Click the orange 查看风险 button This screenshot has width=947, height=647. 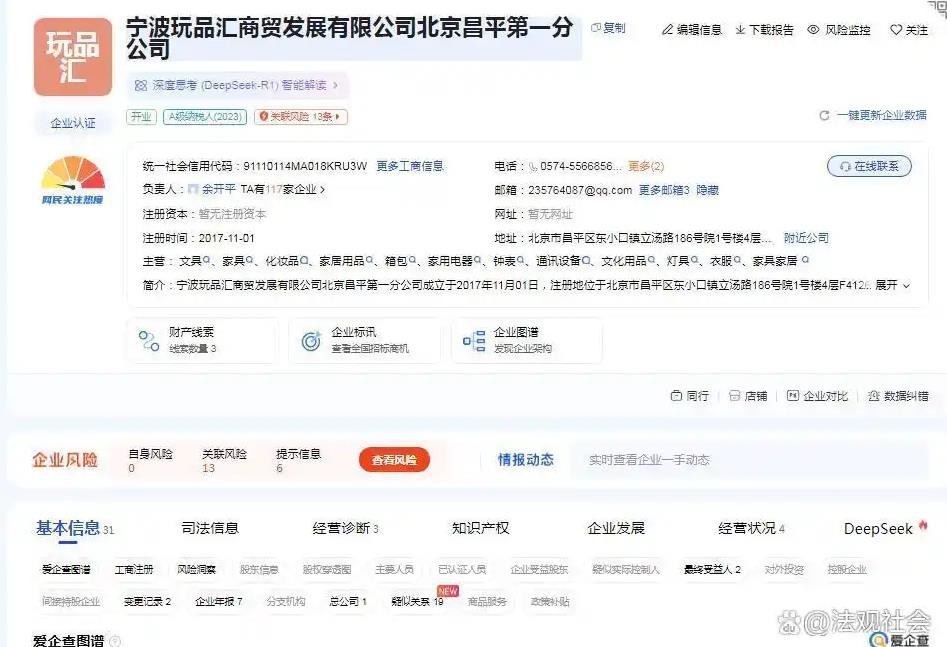click(x=394, y=460)
